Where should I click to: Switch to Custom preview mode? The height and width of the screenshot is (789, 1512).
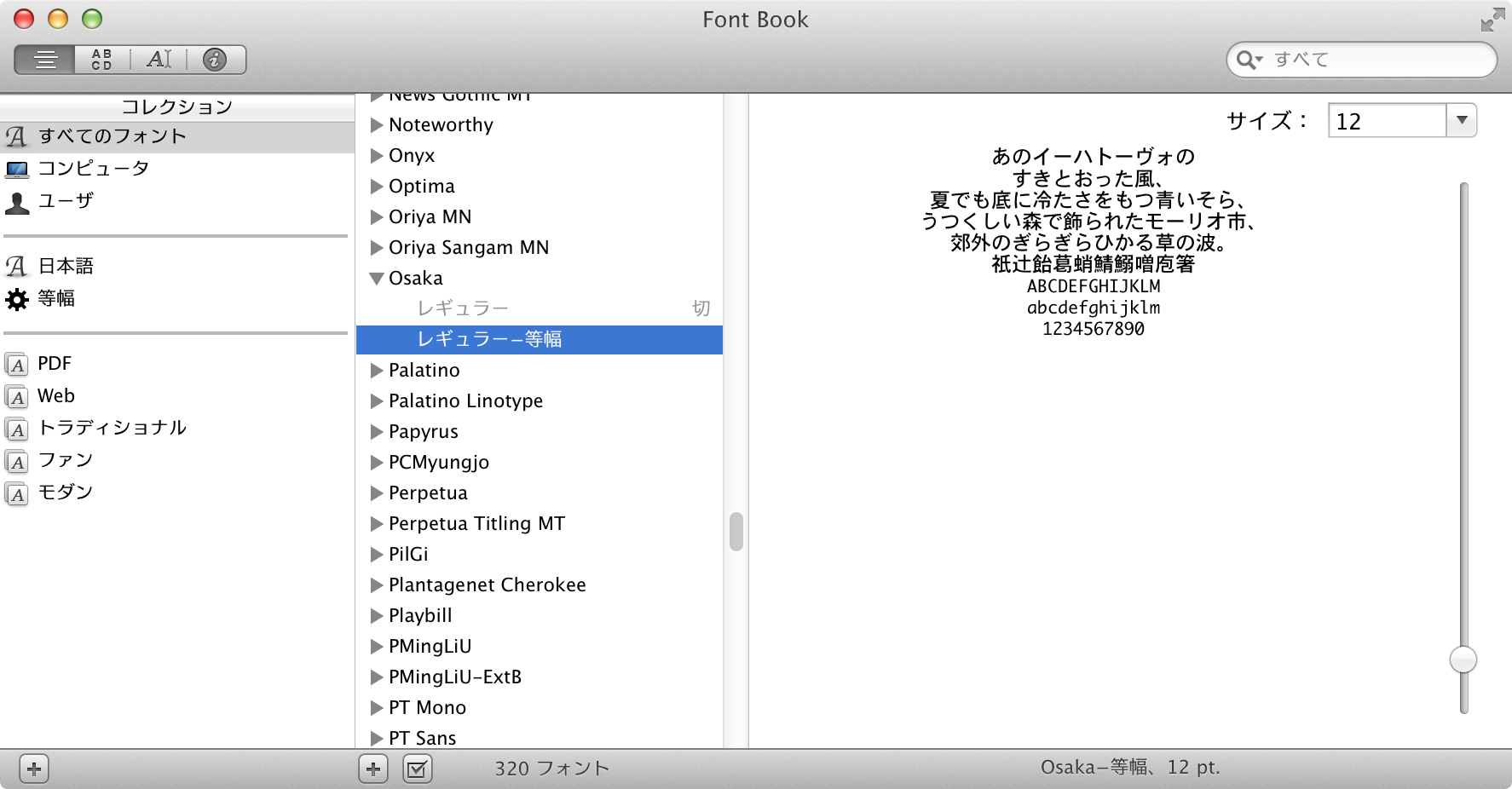[x=159, y=60]
